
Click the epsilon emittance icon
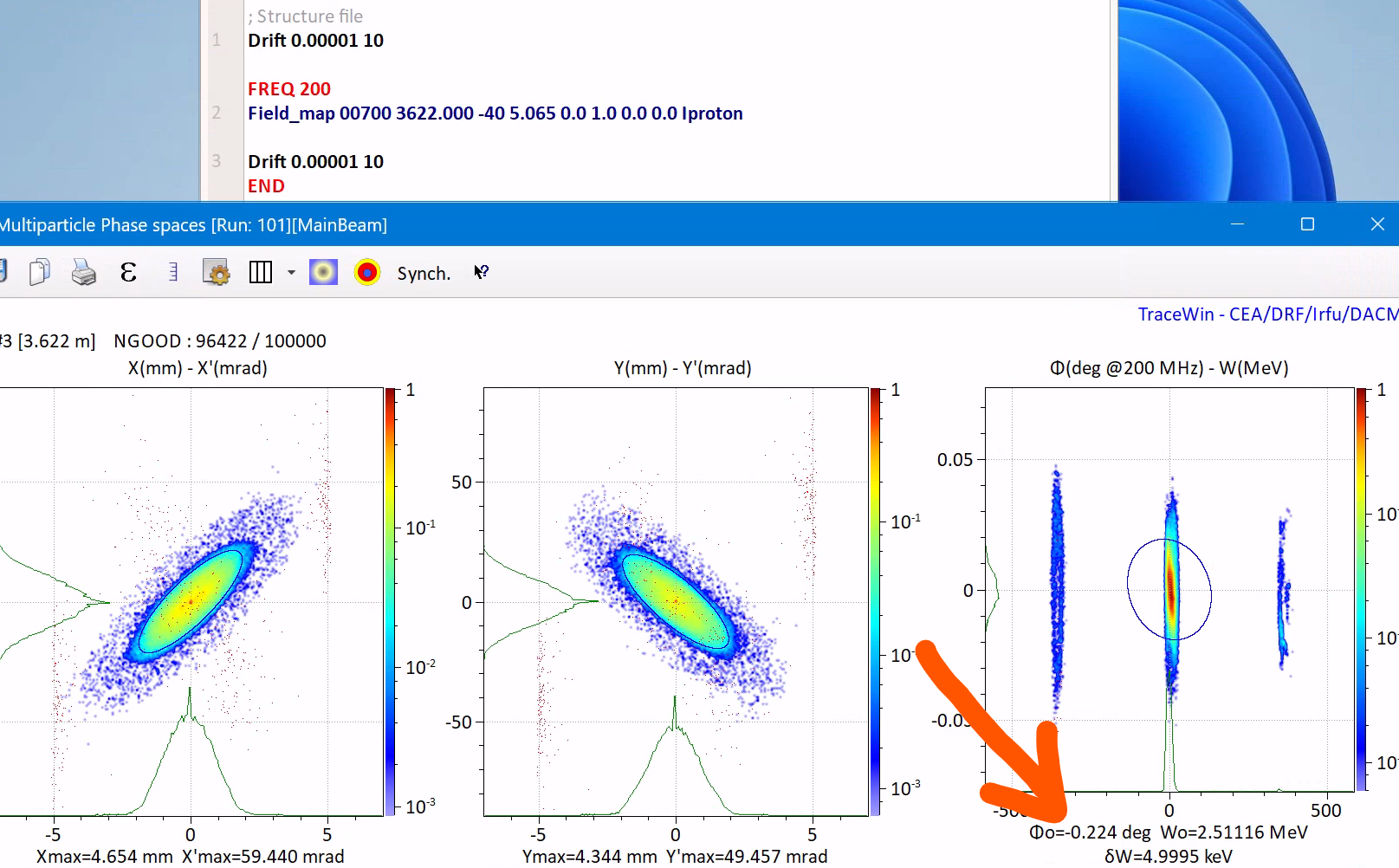point(128,273)
